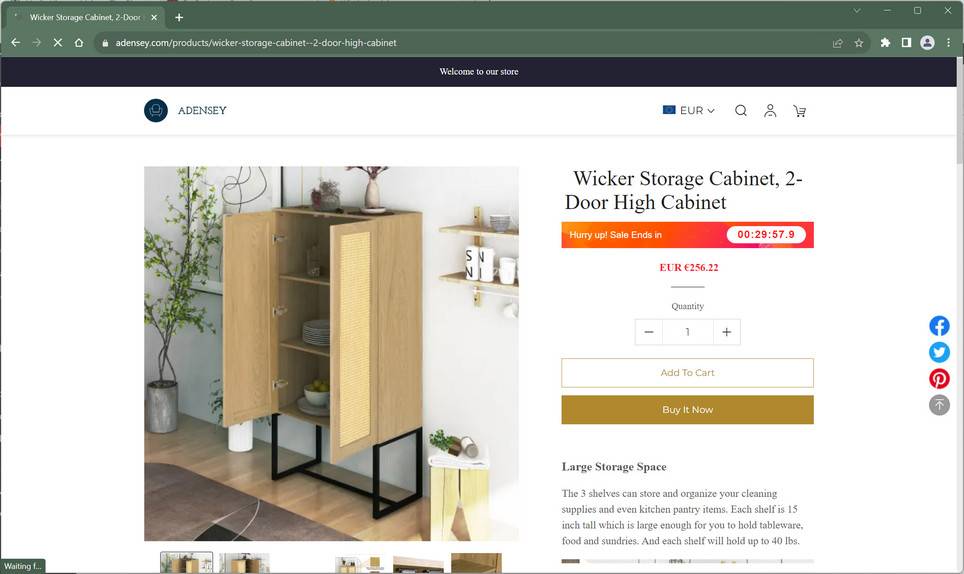
Task: Select the Wicker Storage Cabinet browser tab
Action: tap(86, 17)
